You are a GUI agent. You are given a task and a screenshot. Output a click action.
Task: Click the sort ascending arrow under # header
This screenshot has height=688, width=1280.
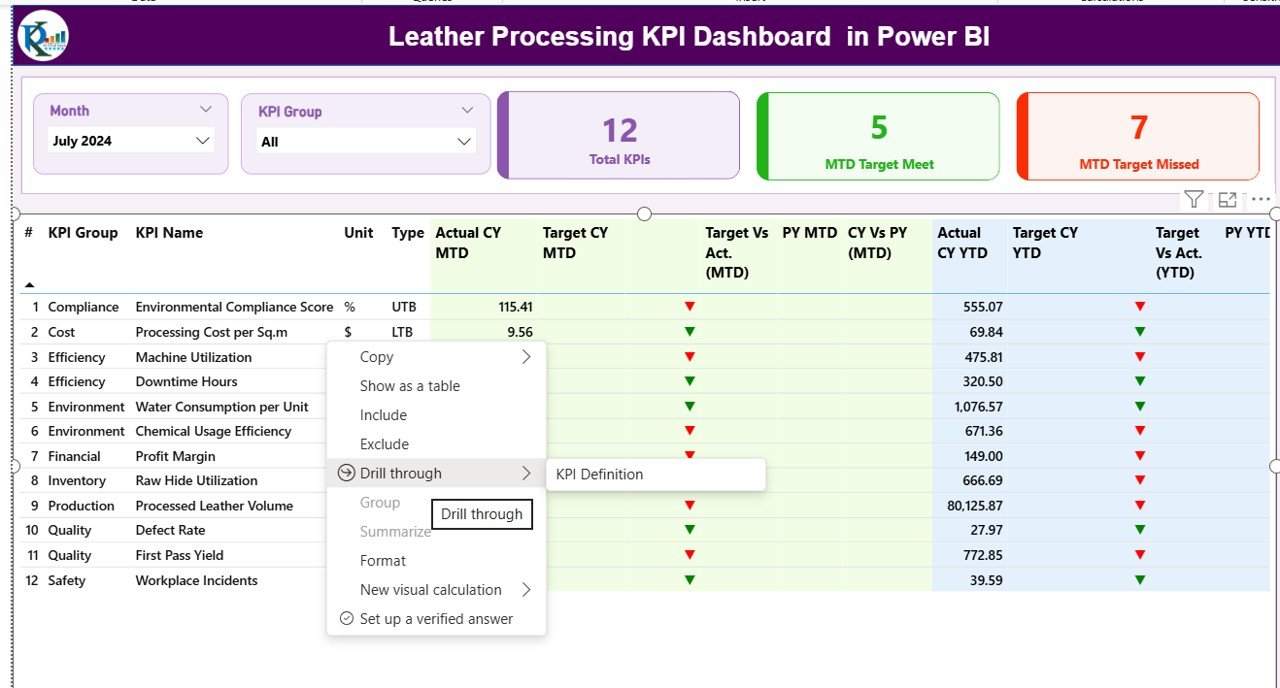(x=27, y=284)
